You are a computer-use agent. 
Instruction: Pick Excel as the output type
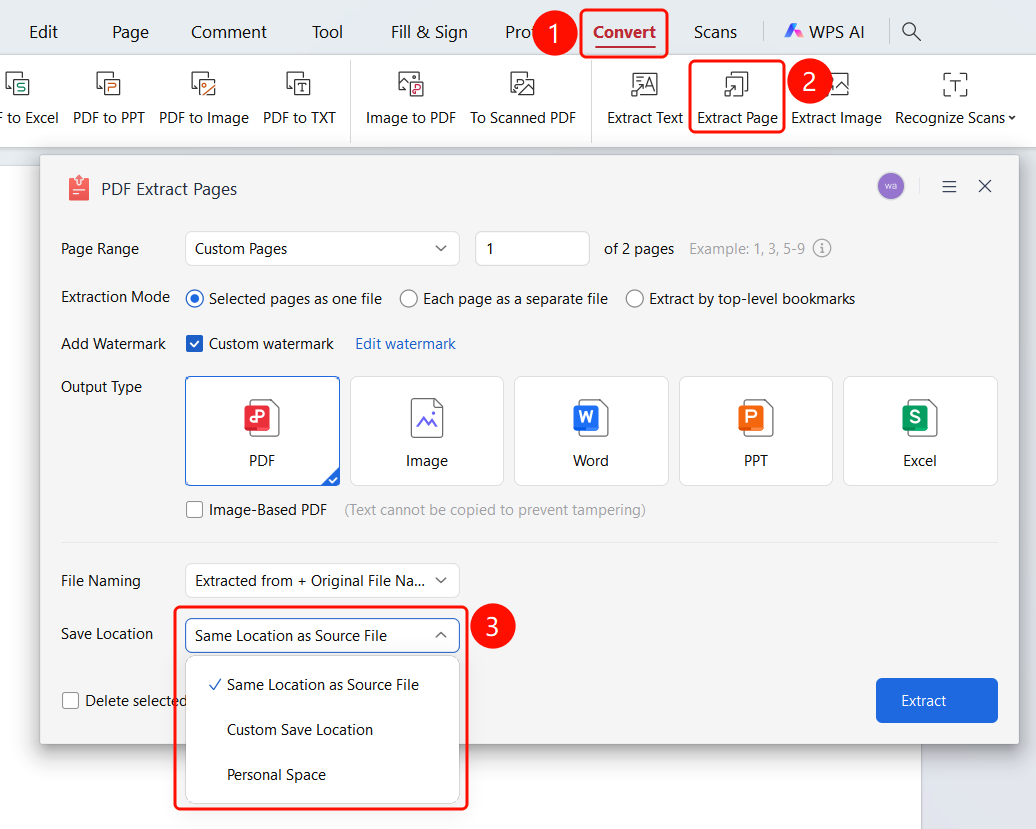920,431
